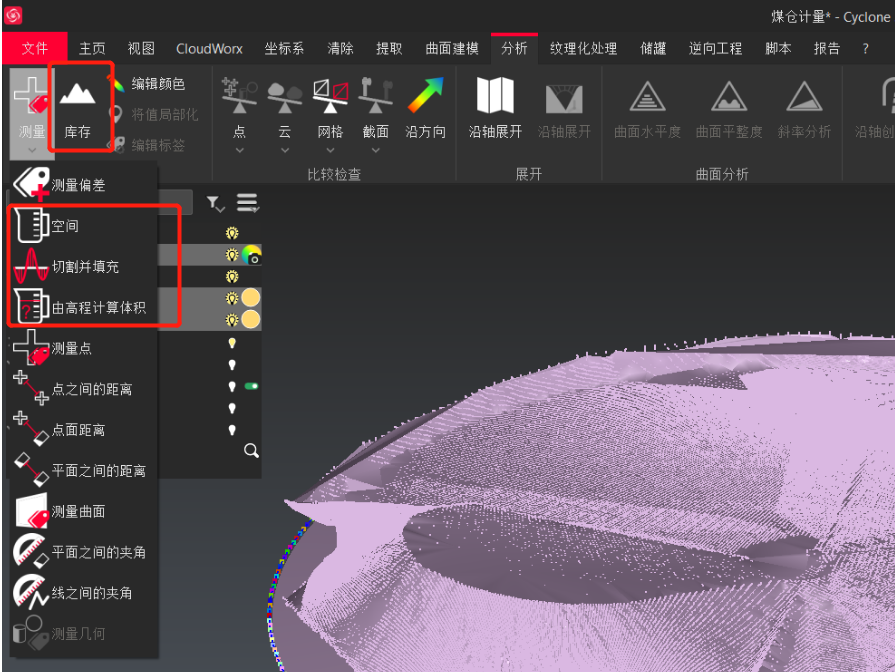Expand the 截面 dropdown arrow
The height and width of the screenshot is (672, 895).
pos(375,150)
